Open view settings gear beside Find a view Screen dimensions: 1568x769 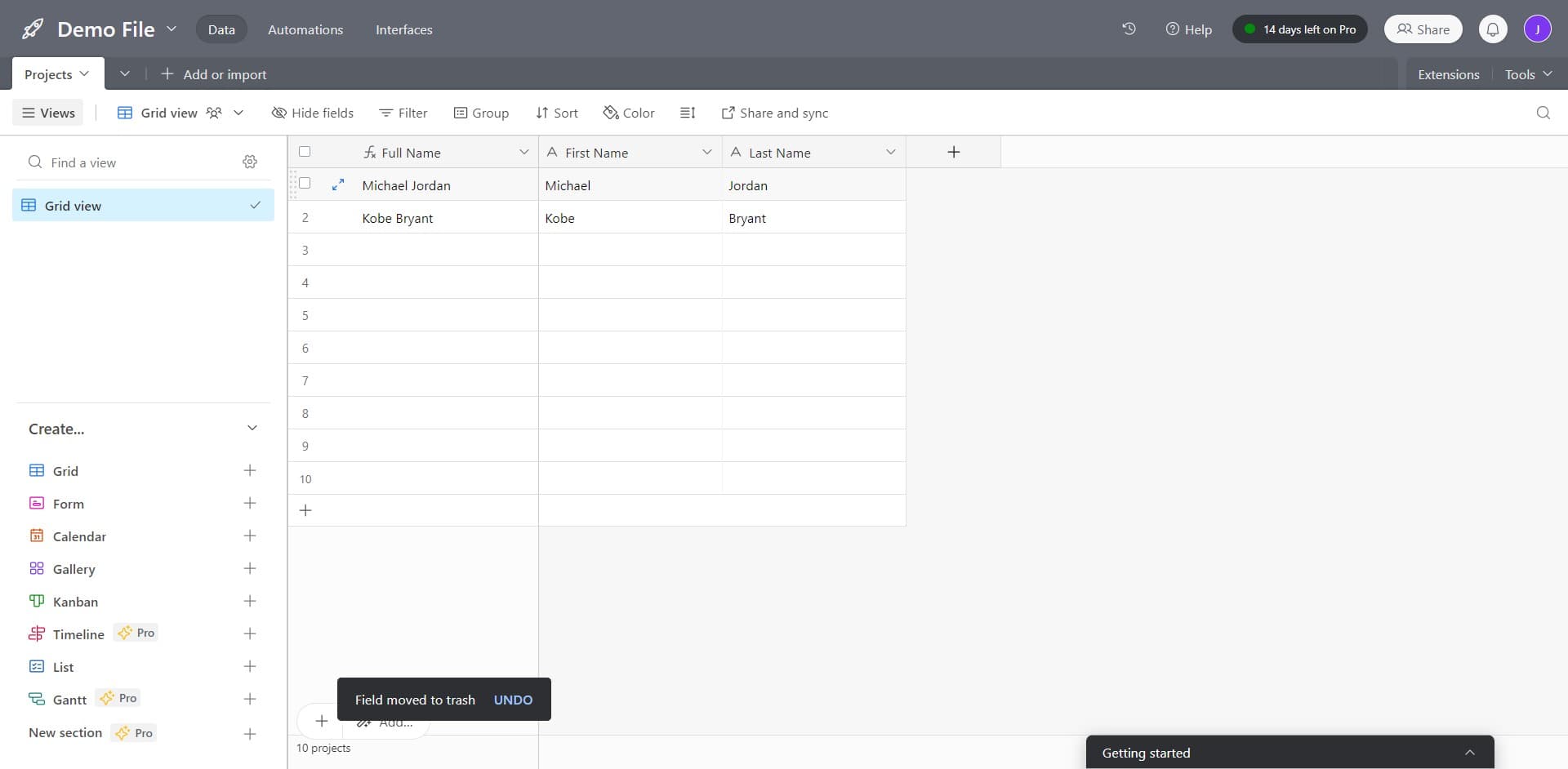click(x=250, y=162)
